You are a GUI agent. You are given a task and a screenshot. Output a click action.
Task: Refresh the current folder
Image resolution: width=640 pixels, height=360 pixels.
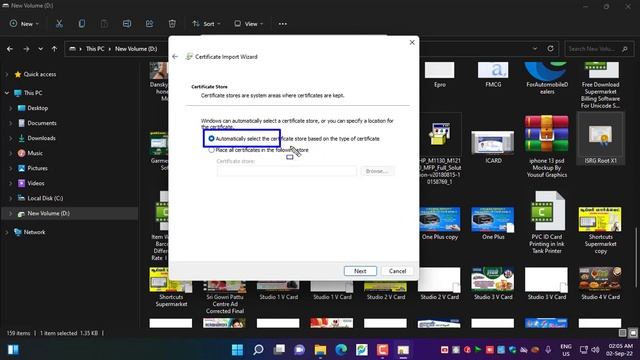(550, 49)
